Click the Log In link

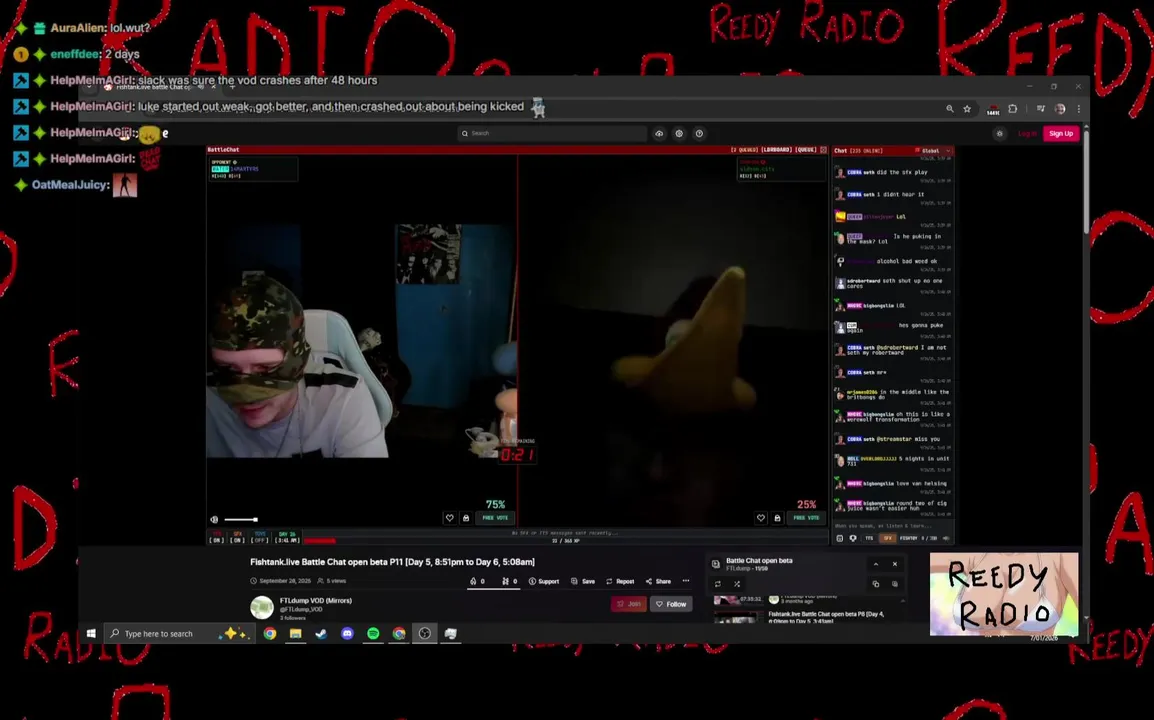(1027, 133)
